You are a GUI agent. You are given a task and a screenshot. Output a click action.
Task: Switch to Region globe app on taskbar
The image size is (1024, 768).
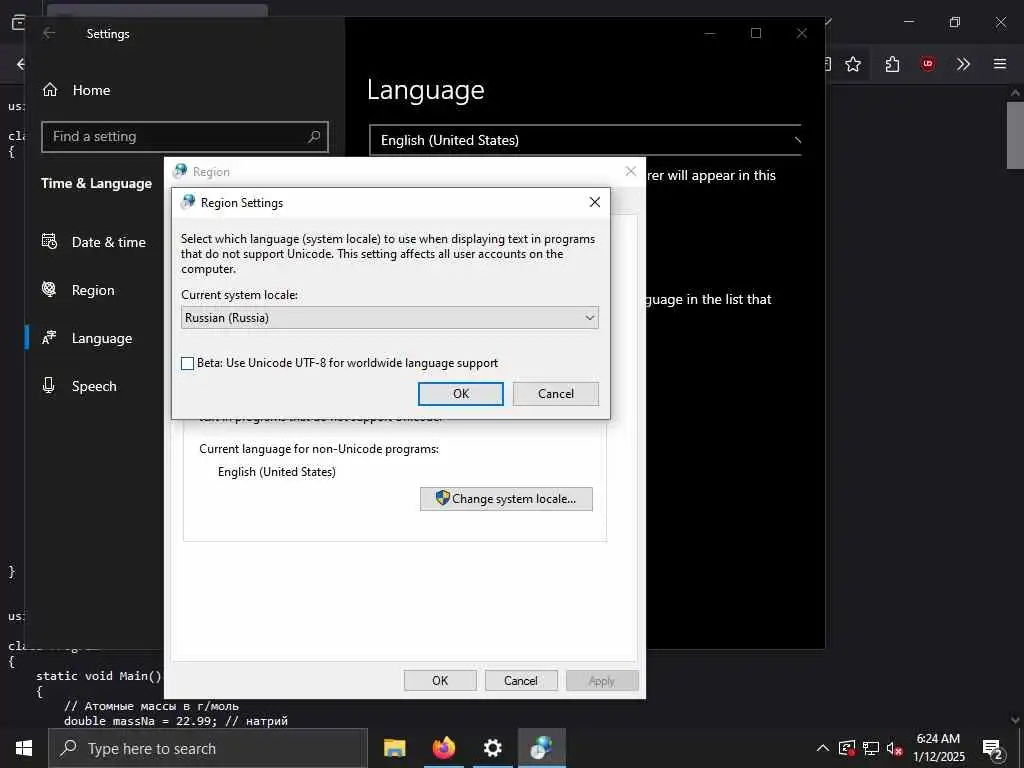(541, 748)
